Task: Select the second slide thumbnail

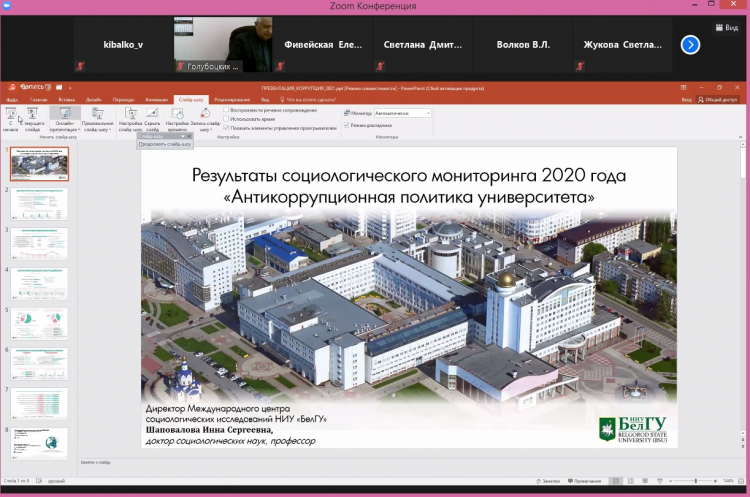Action: (x=39, y=203)
